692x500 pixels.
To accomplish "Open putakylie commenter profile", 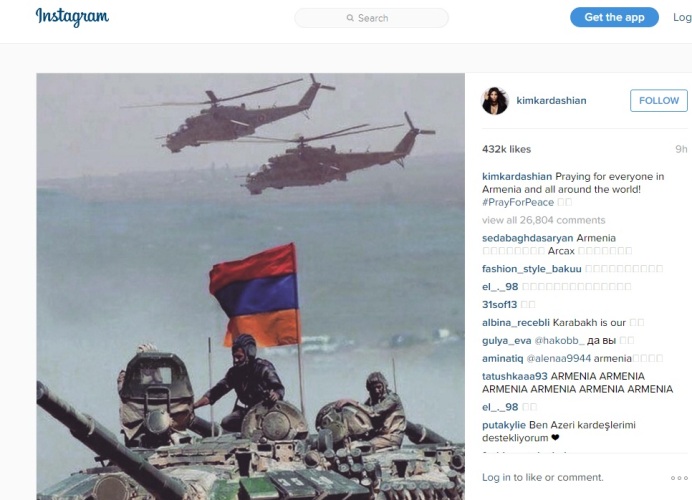I will pos(504,425).
